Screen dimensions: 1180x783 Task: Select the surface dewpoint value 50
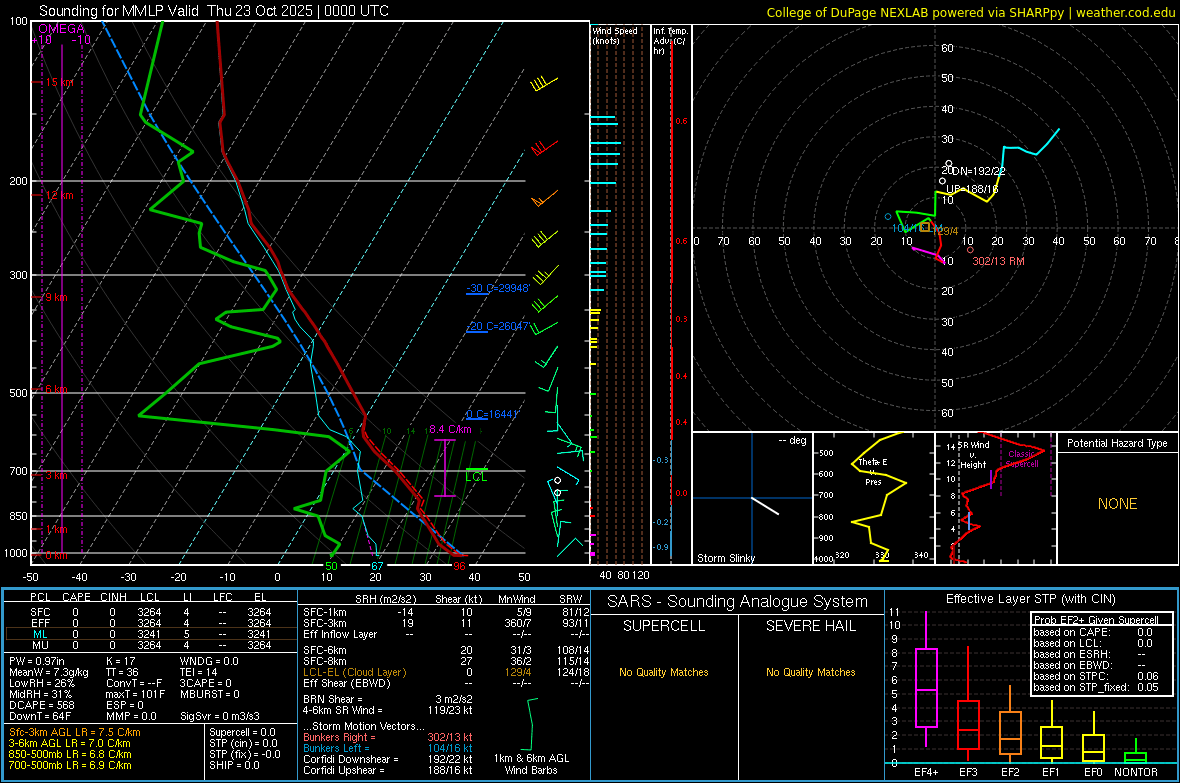331,566
